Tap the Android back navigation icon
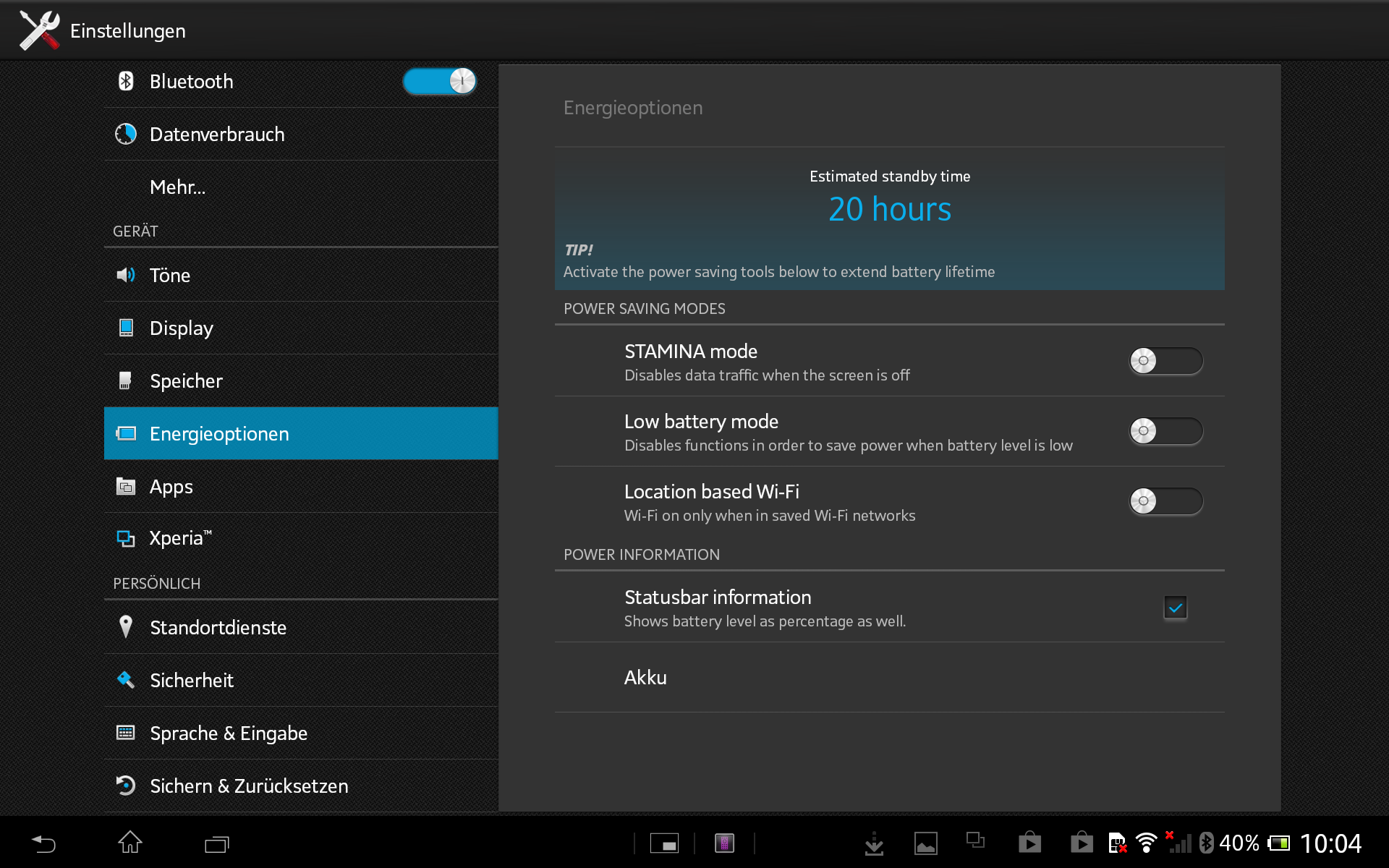This screenshot has height=868, width=1389. coord(43,843)
